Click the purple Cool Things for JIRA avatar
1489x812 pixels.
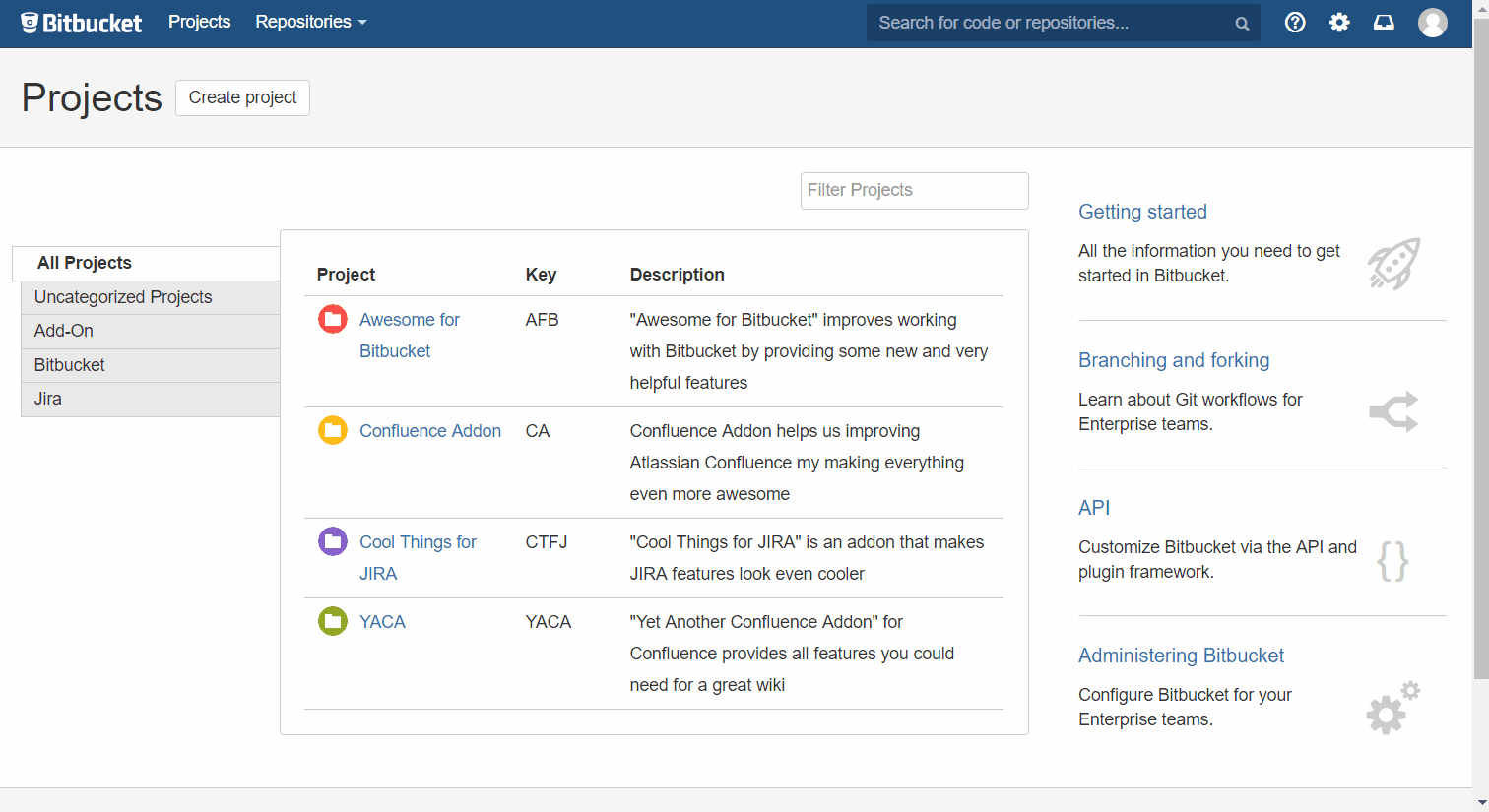click(x=333, y=541)
